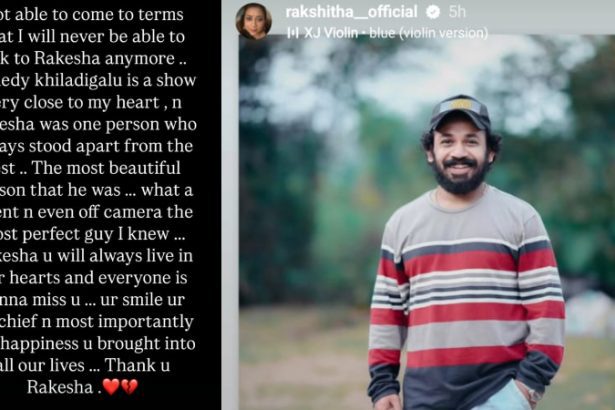Open the XJ Violin artist label
The width and height of the screenshot is (615, 410).
pyautogui.click(x=331, y=33)
